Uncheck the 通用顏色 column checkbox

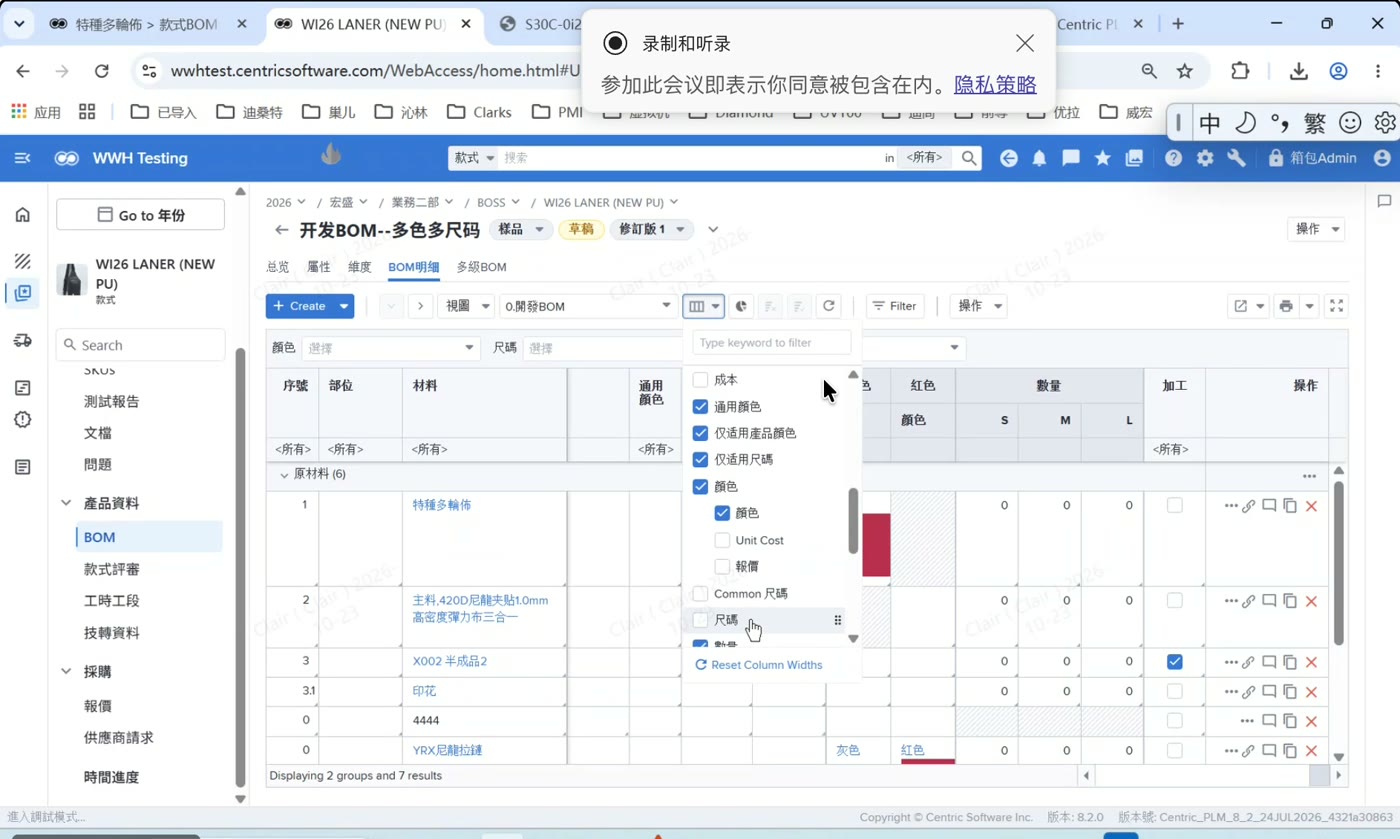coord(701,407)
